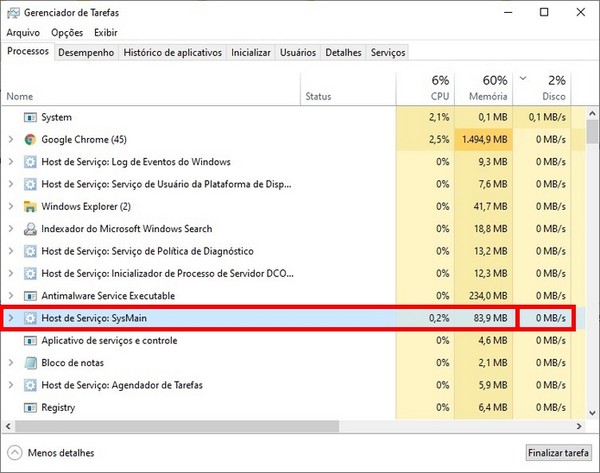This screenshot has height=473, width=600.
Task: Click SysMain memory value 83,9 MB
Action: 491,318
